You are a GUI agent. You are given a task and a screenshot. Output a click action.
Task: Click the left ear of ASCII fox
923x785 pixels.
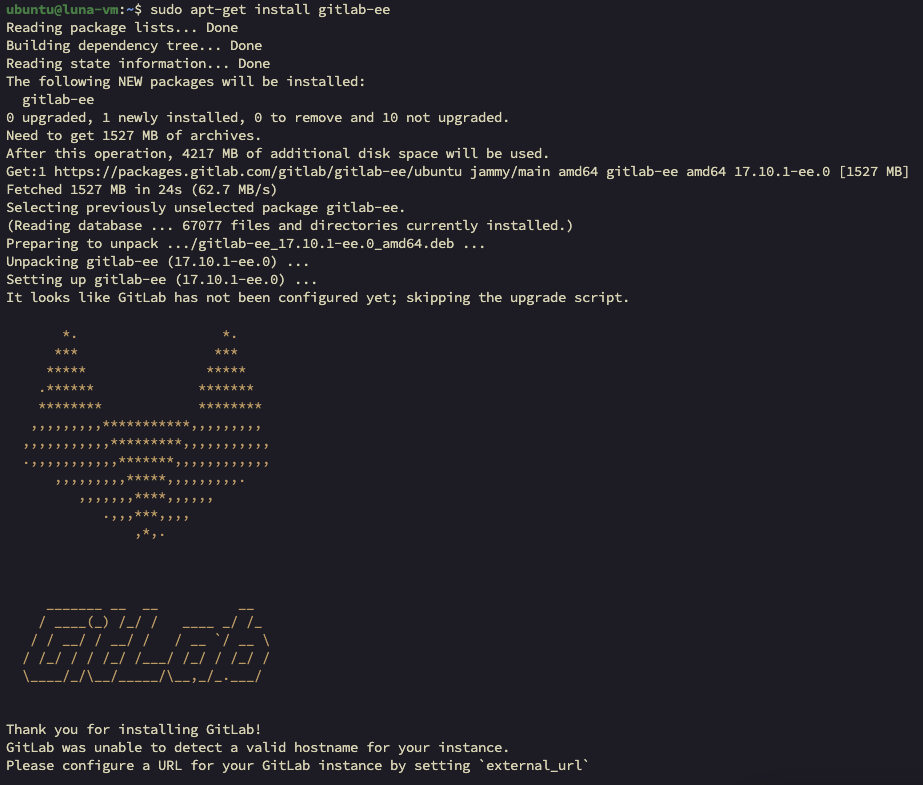point(70,370)
